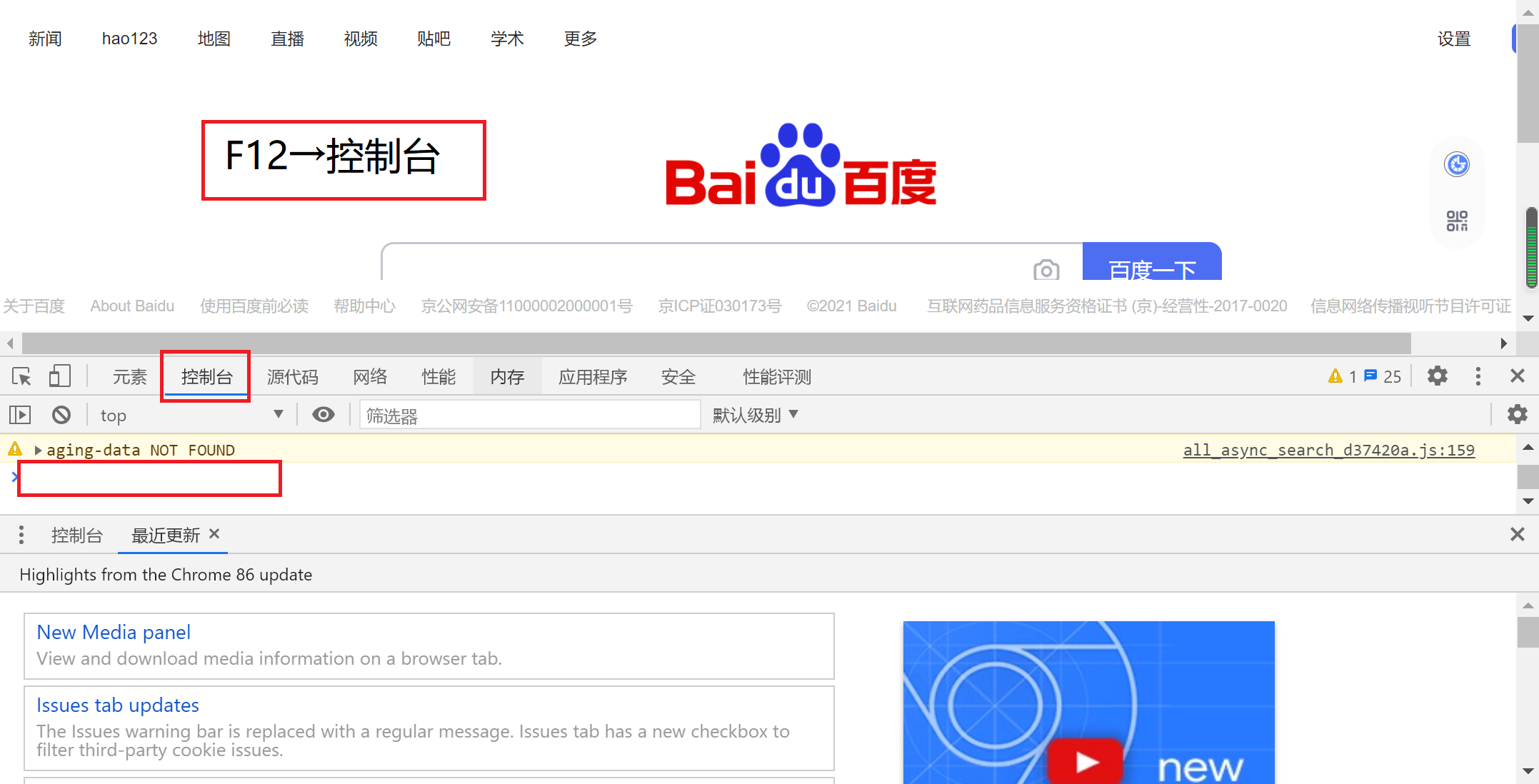Select the drawer 控制台 tab
The width and height of the screenshot is (1539, 784).
(76, 535)
